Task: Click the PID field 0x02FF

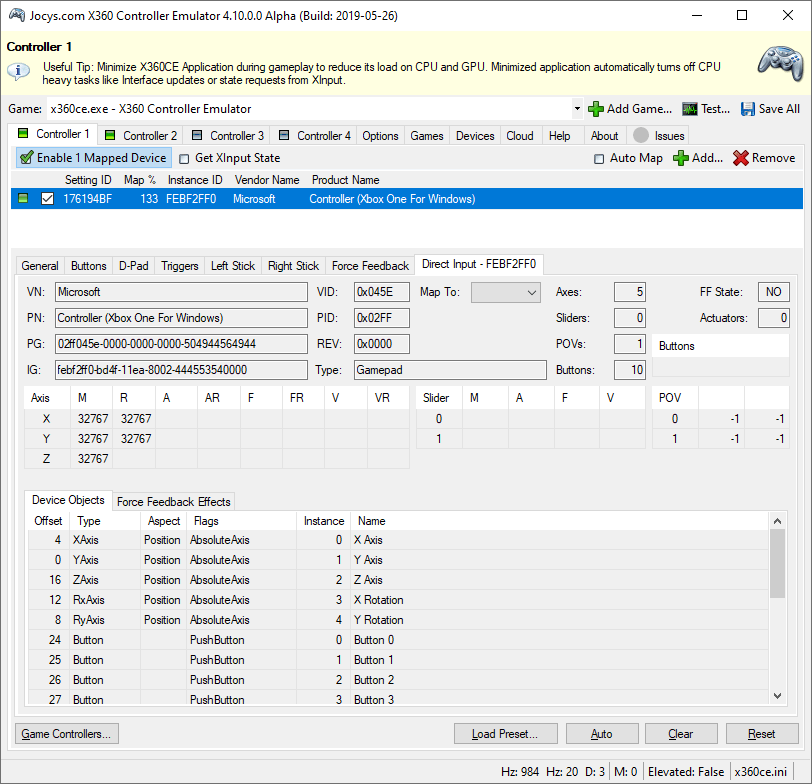Action: tap(382, 318)
